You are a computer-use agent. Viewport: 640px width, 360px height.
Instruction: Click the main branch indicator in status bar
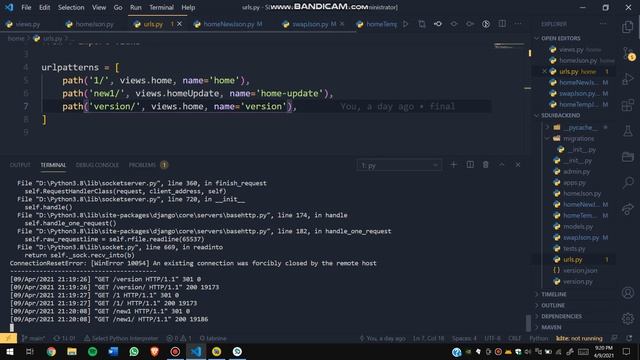point(34,338)
